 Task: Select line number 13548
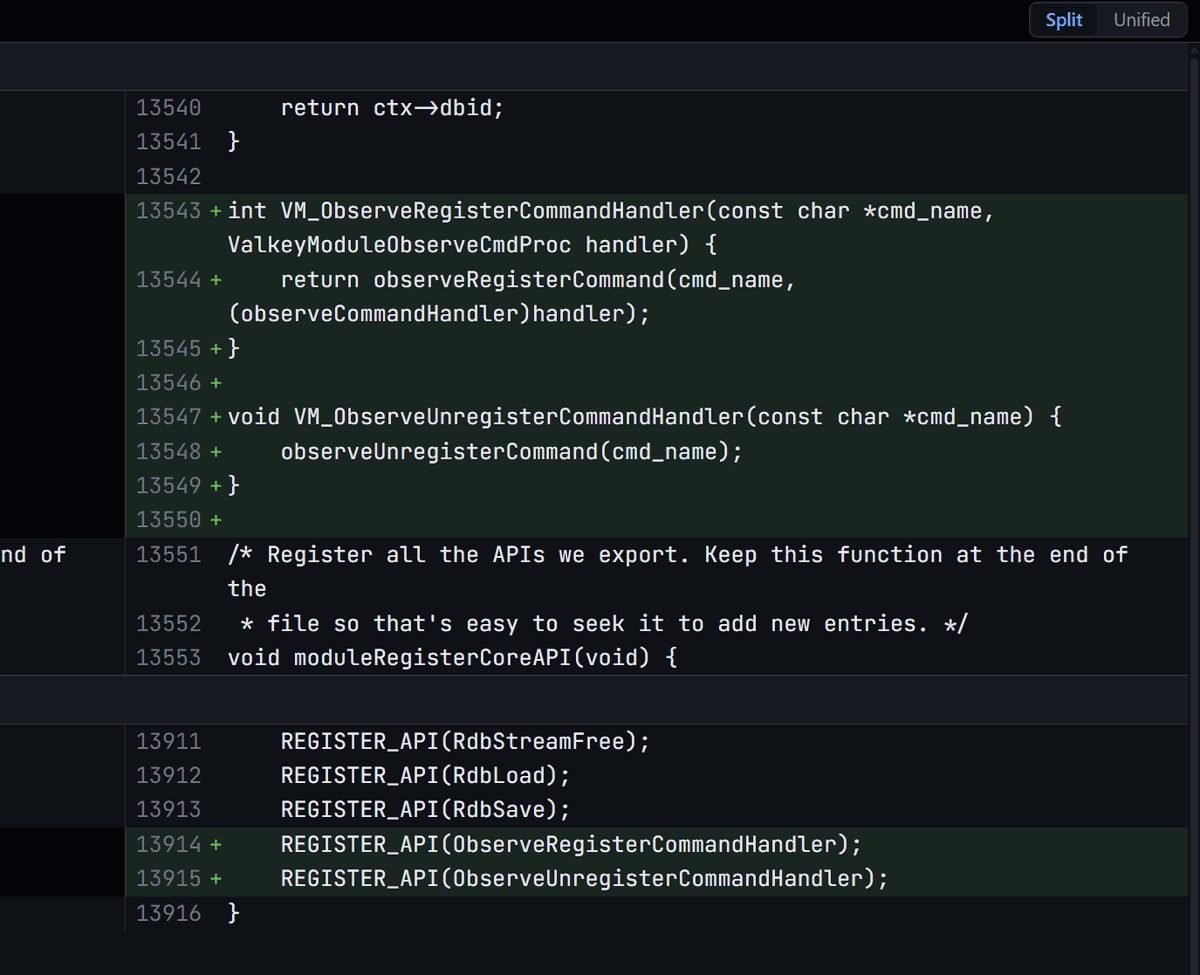tap(168, 452)
